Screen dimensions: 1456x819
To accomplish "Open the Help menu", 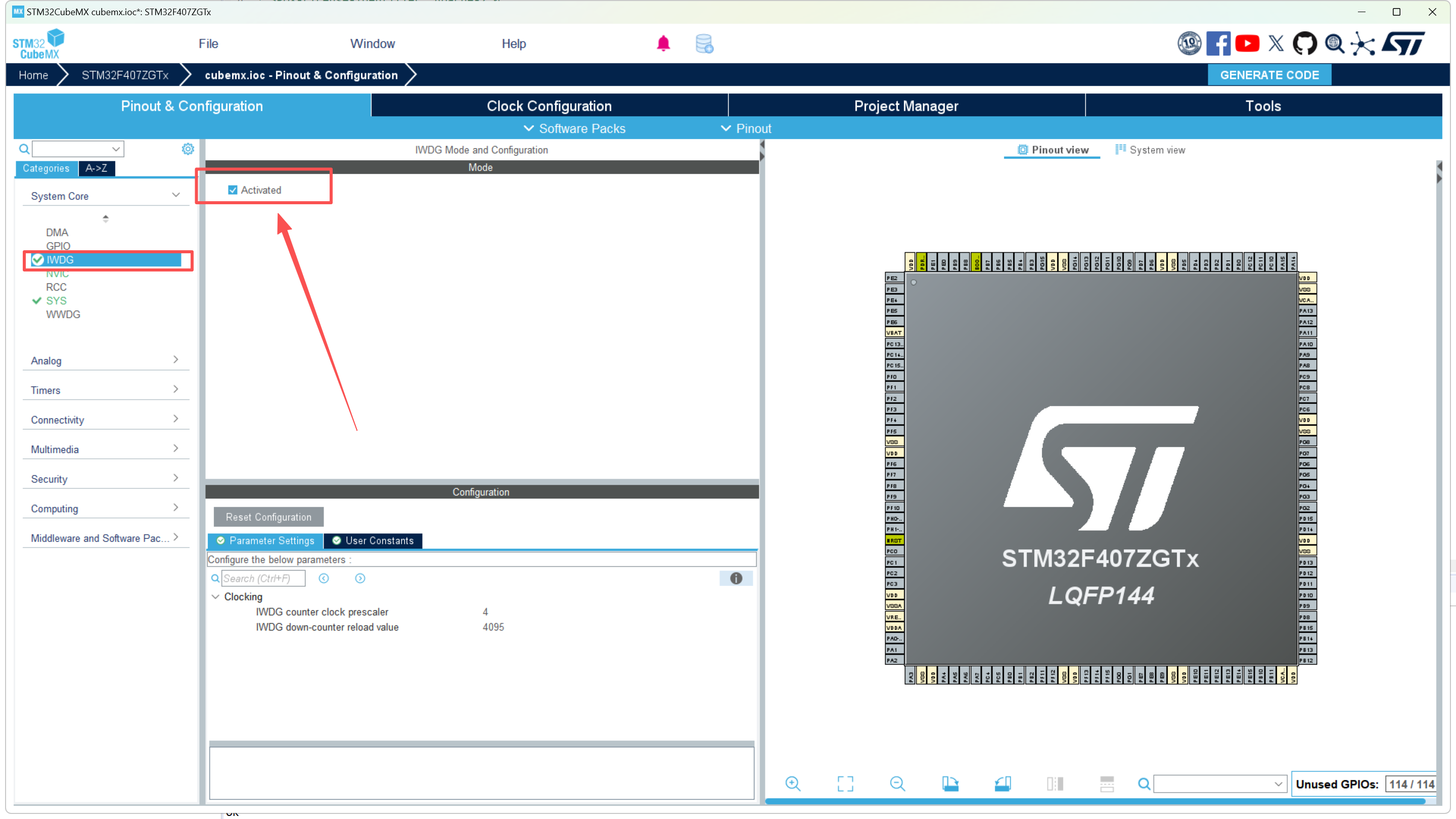I will [x=514, y=43].
